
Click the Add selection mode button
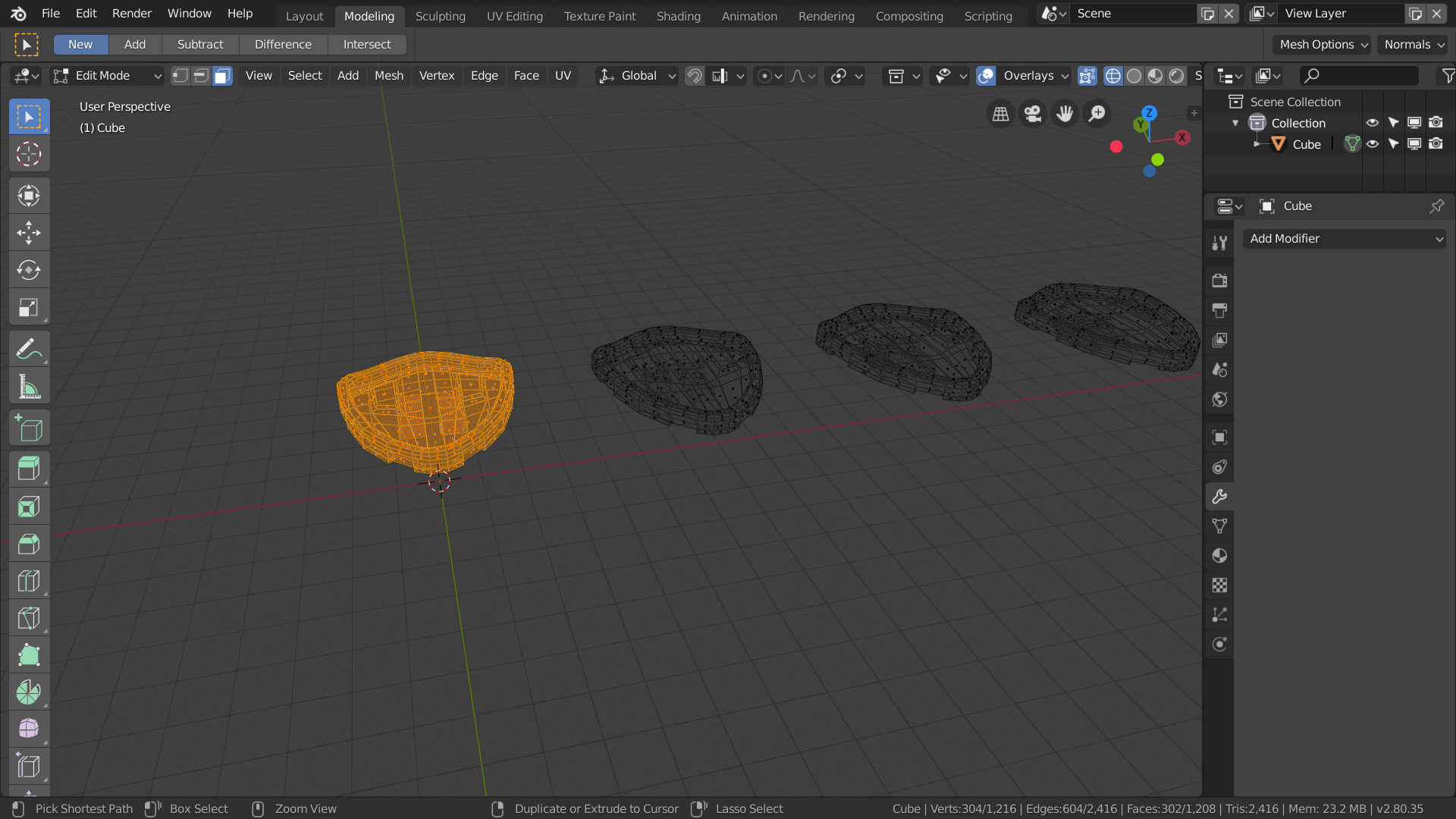click(135, 45)
